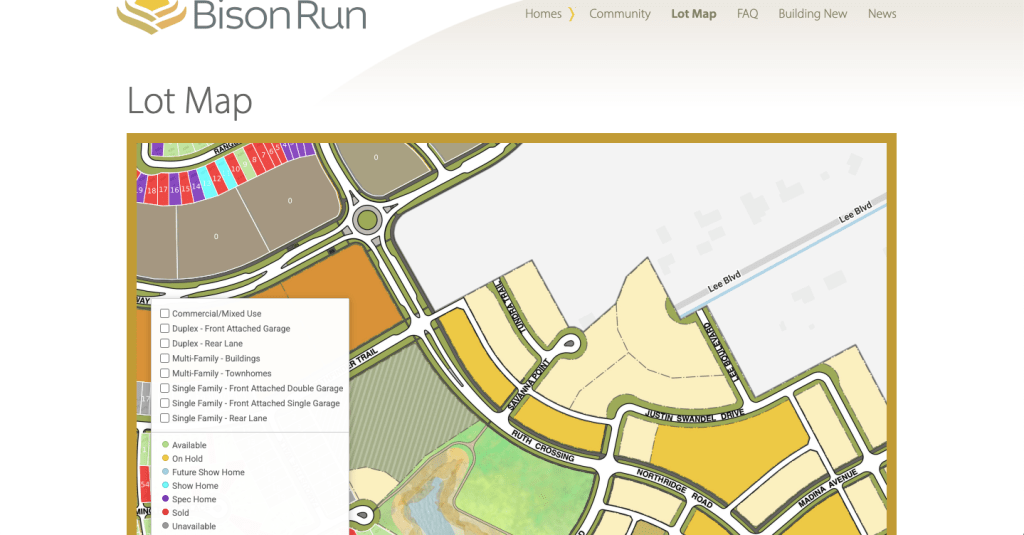Viewport: 1024px width, 535px height.
Task: Click the roundabout on the map
Action: 368,218
